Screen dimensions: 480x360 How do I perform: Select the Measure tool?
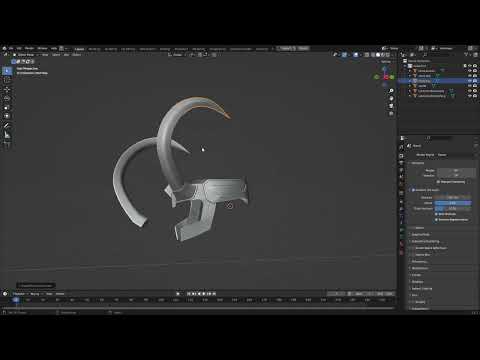(x=7, y=135)
